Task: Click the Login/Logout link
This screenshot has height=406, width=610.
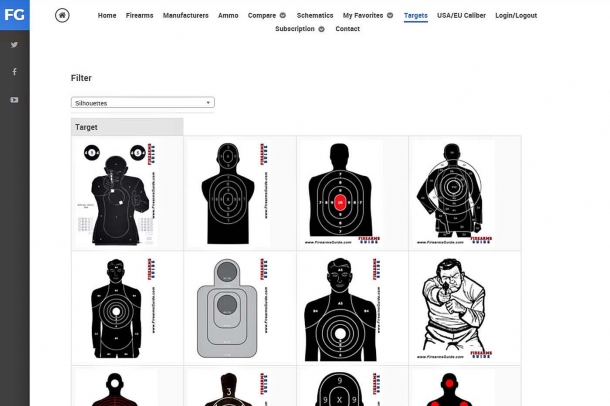Action: 516,16
